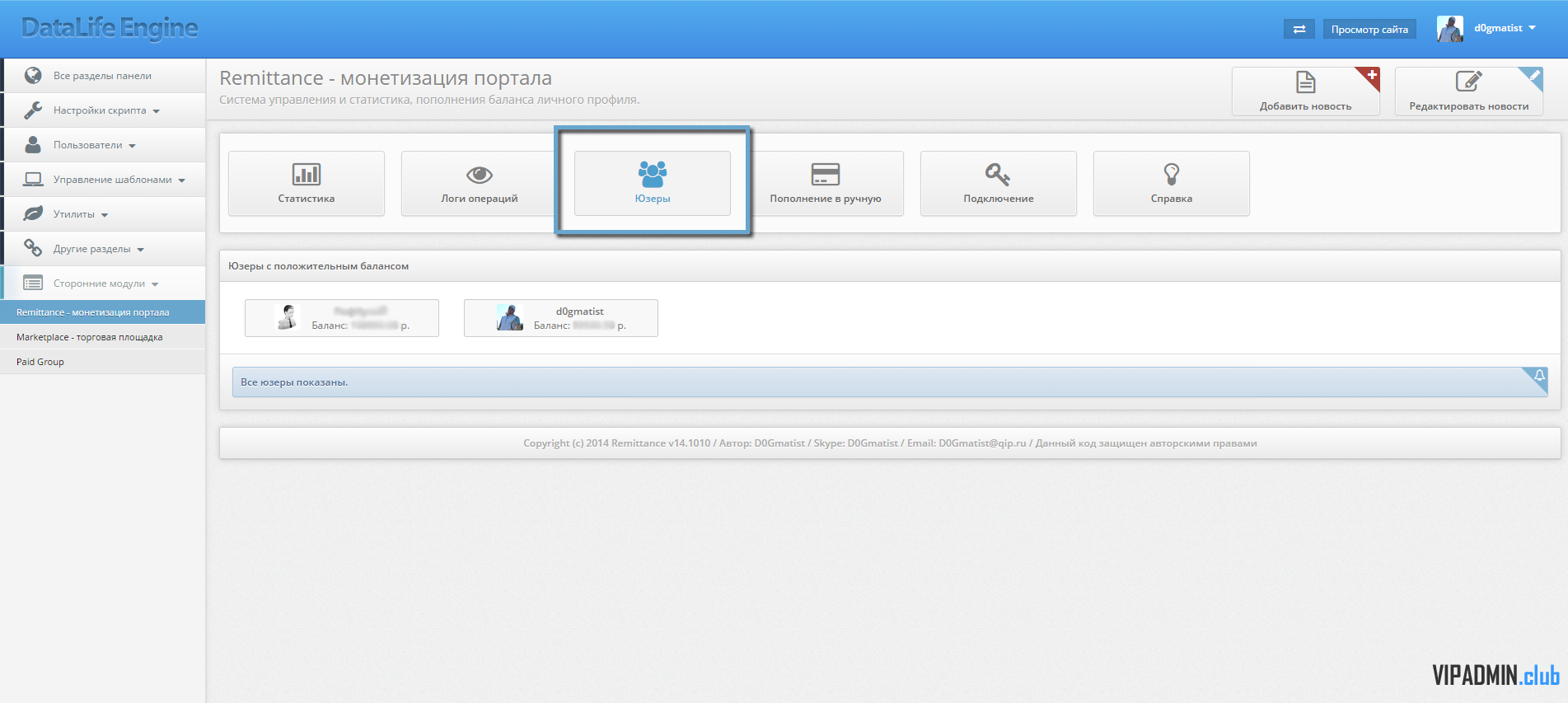Click the document icon to add news
1568x703 pixels.
tap(1305, 82)
